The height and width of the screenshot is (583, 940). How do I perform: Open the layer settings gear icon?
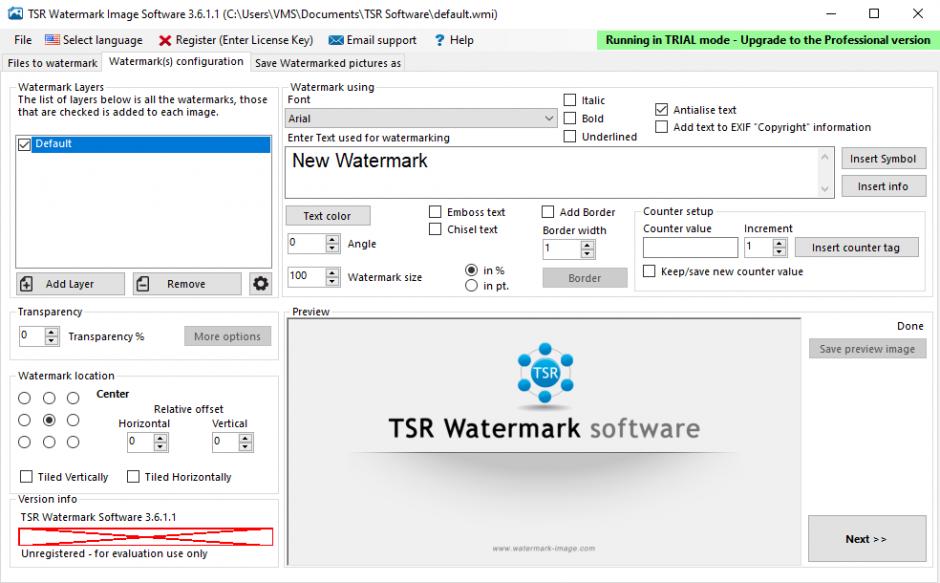coord(261,284)
